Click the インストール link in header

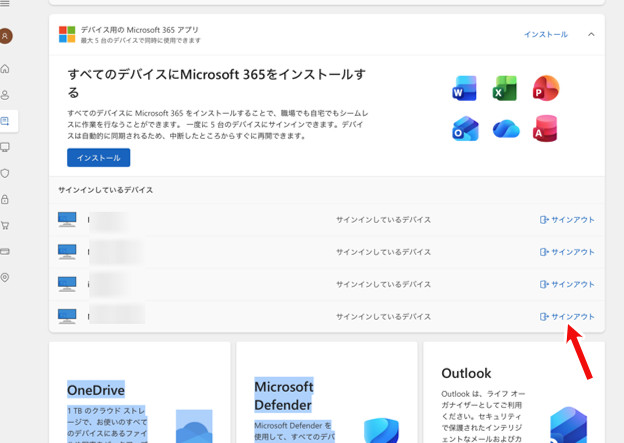coord(546,34)
